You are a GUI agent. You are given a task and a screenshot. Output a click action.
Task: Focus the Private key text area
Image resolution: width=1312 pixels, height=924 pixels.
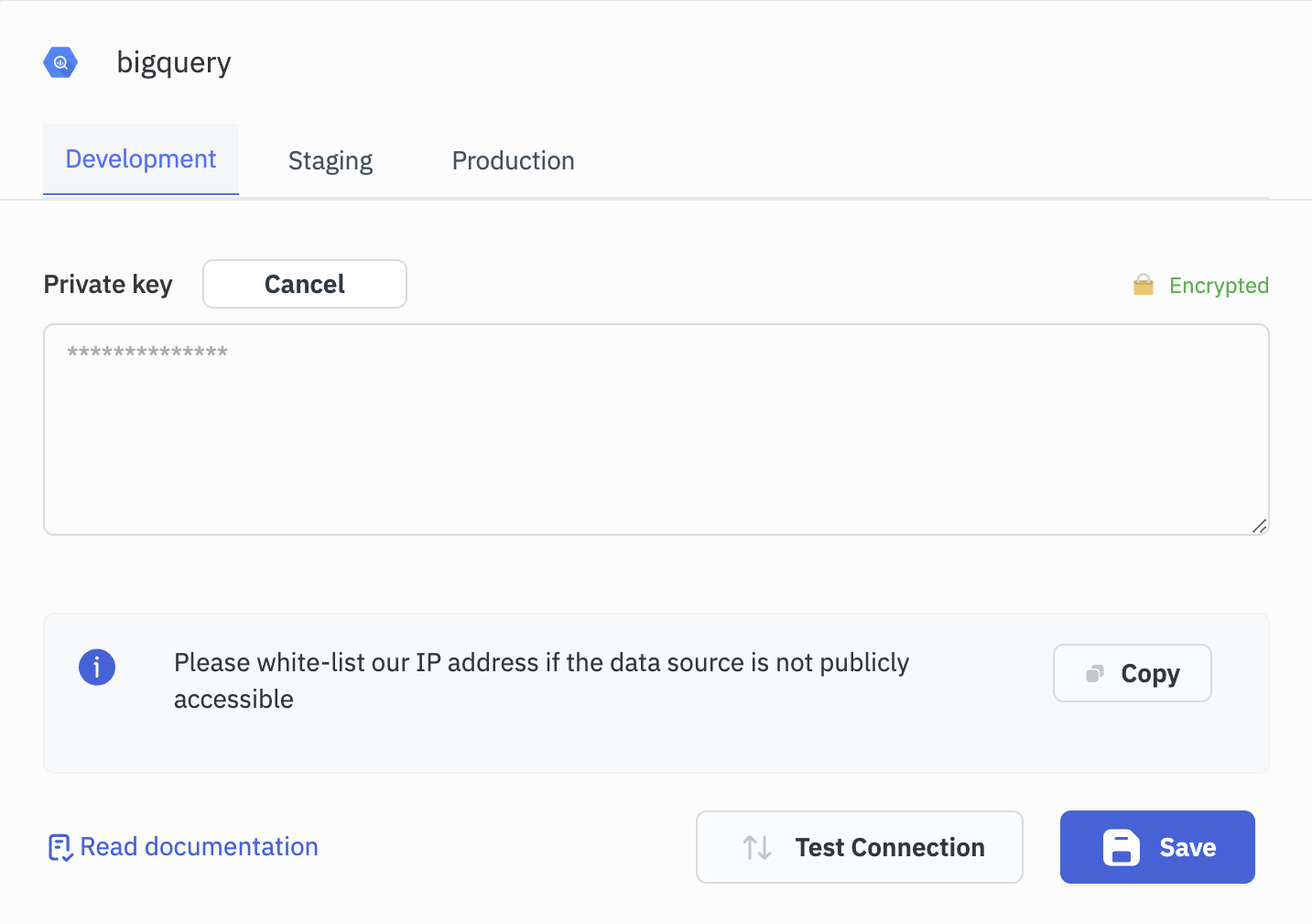(x=656, y=429)
